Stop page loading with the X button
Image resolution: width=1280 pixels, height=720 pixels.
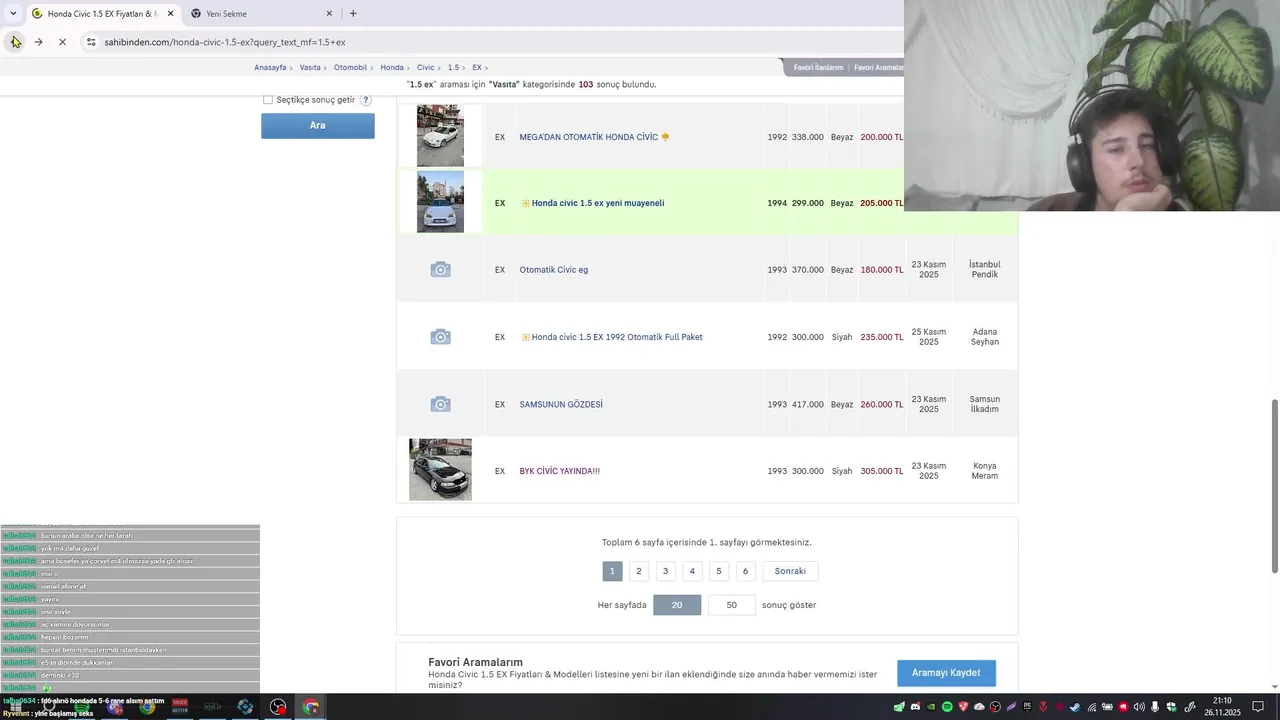click(x=62, y=42)
